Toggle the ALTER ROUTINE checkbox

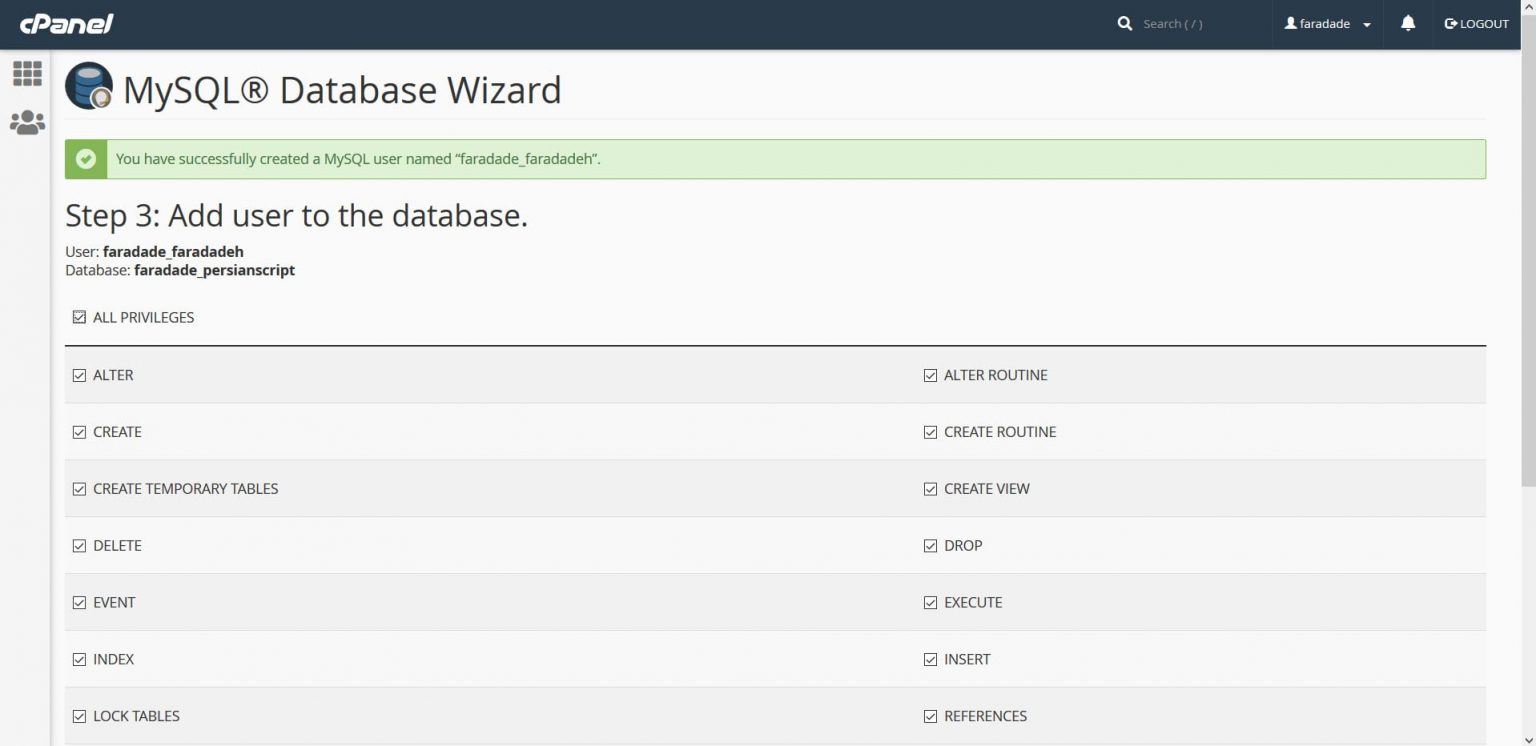pos(930,376)
